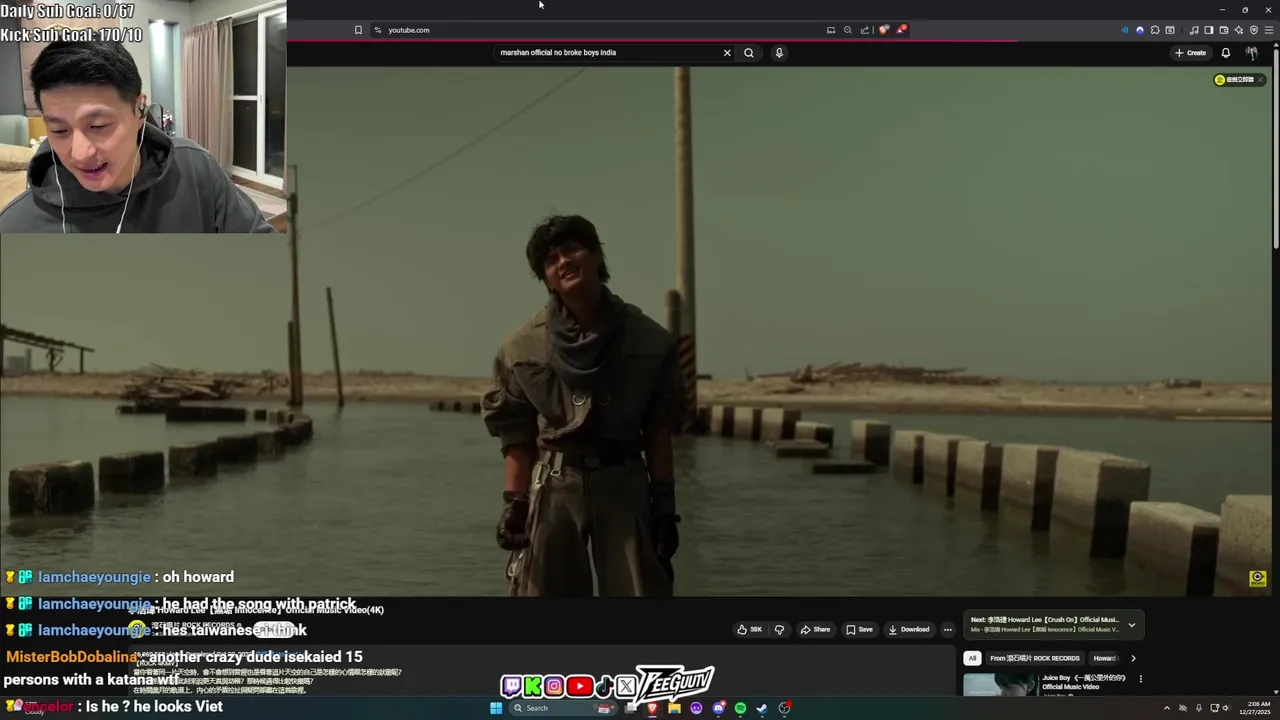Open Spotify from taskbar
1280x720 pixels.
click(x=740, y=708)
